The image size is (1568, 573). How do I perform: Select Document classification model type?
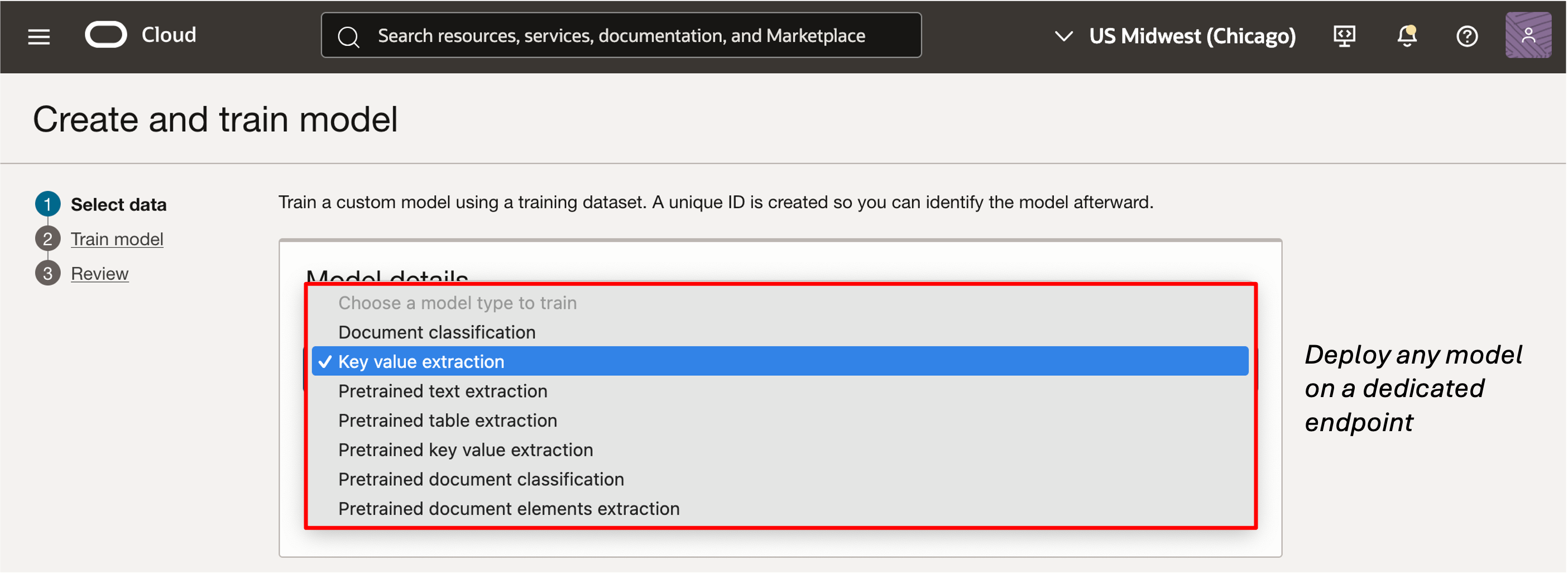[437, 332]
